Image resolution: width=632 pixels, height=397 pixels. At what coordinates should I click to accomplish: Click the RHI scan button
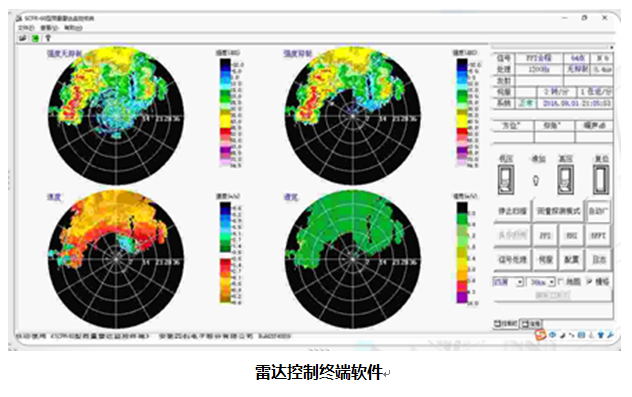tap(572, 235)
